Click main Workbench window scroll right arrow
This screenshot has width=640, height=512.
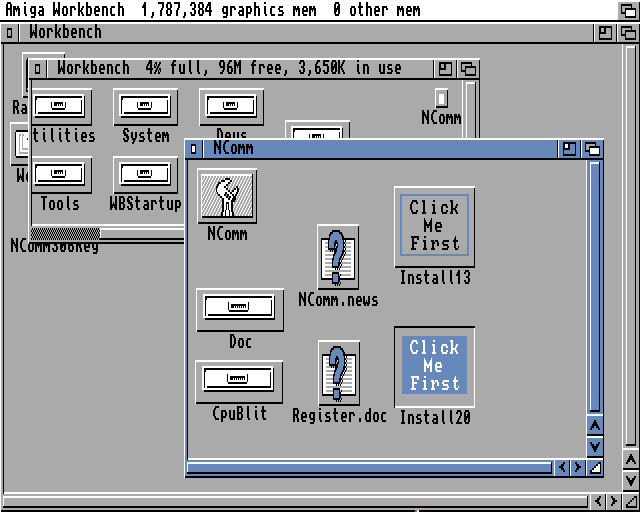[613, 501]
